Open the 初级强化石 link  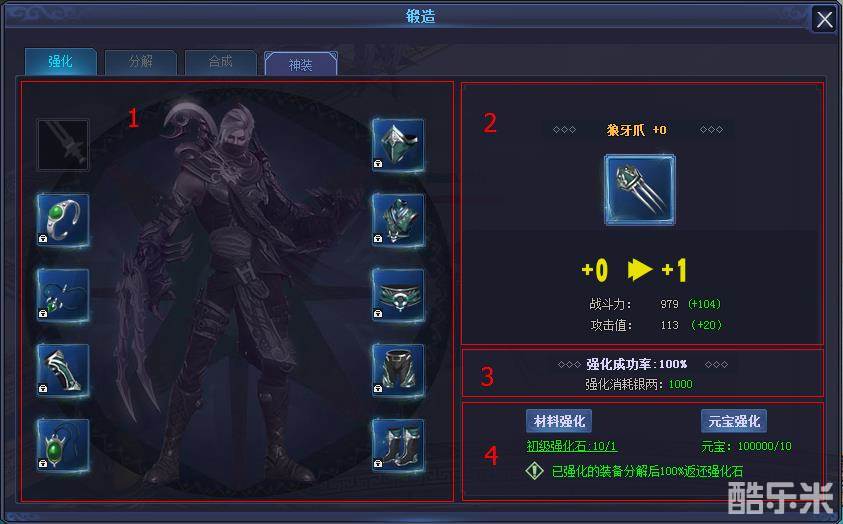coord(571,446)
